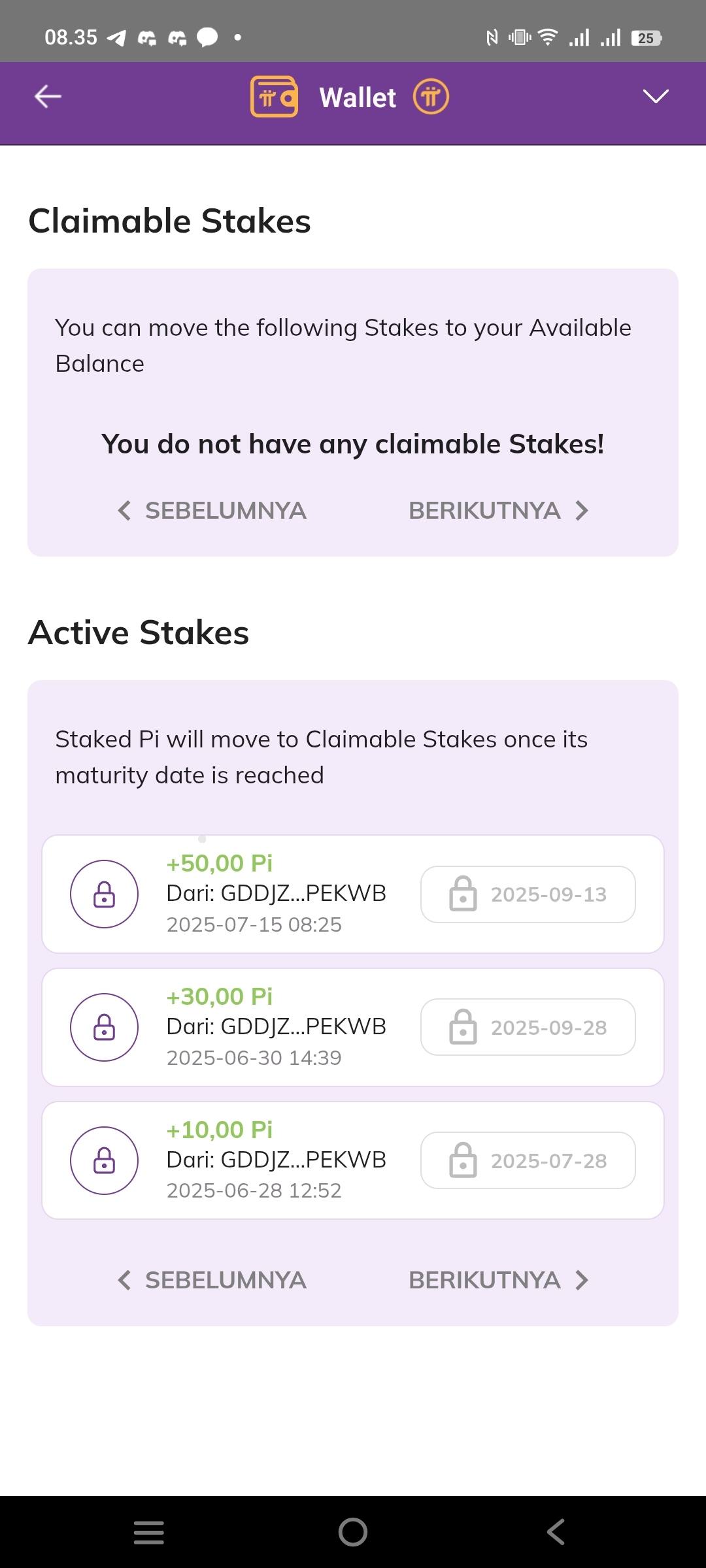Expand the header dropdown chevron
The image size is (706, 1568).
tap(656, 97)
